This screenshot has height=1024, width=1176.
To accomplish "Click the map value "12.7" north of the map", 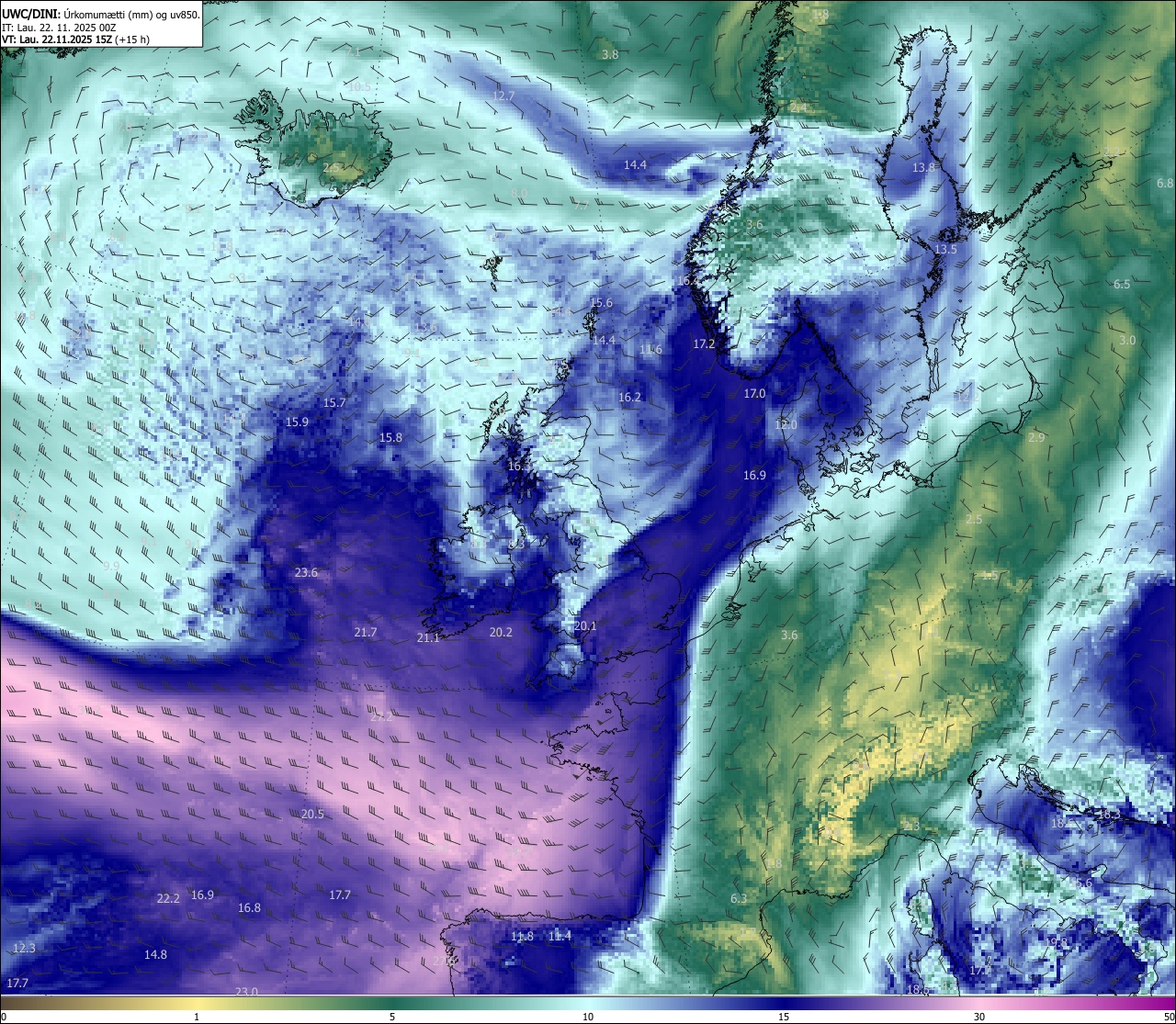I will 503,96.
